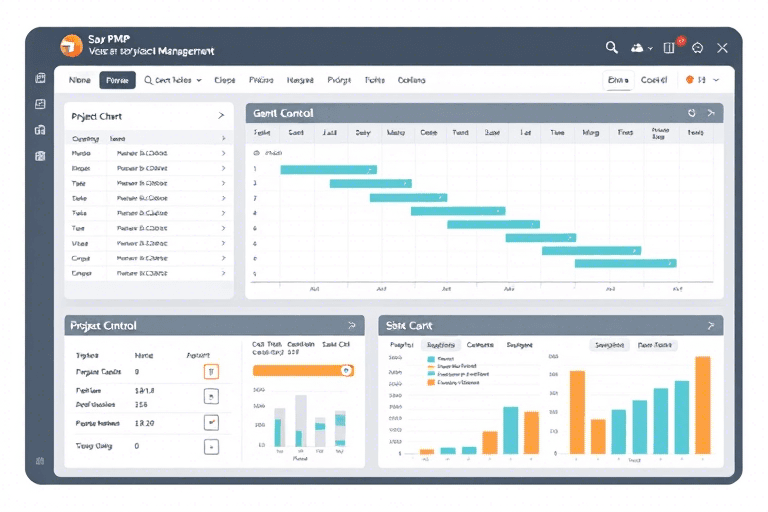Screen dimensions: 768x512
Task: Select the highlighted second tab in Sbit Cart
Action: [x=441, y=344]
